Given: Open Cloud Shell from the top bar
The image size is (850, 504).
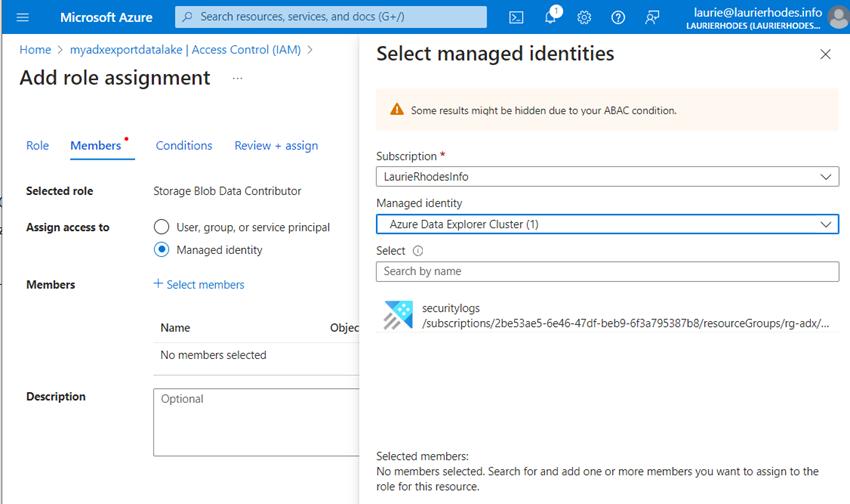Looking at the screenshot, I should pos(516,17).
